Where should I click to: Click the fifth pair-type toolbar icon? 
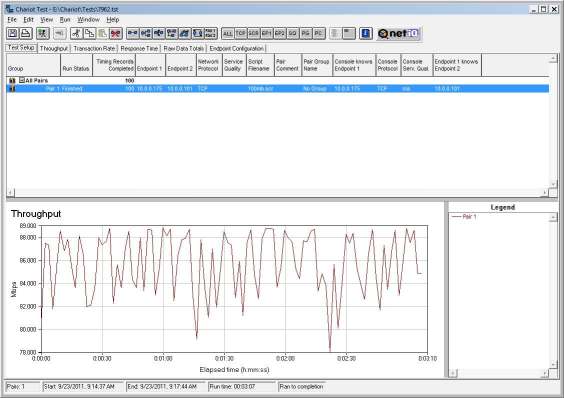coord(185,33)
